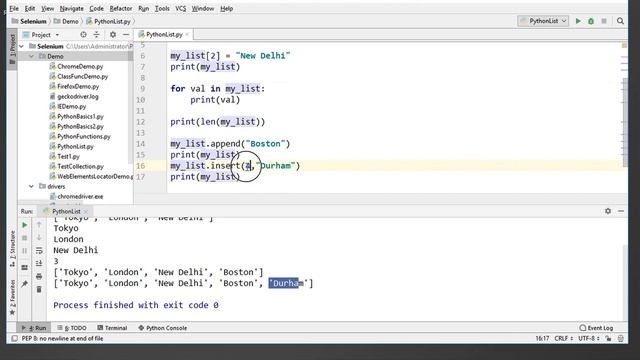Viewport: 640px width, 360px height.
Task: Open Project panel settings gear
Action: tap(113, 35)
